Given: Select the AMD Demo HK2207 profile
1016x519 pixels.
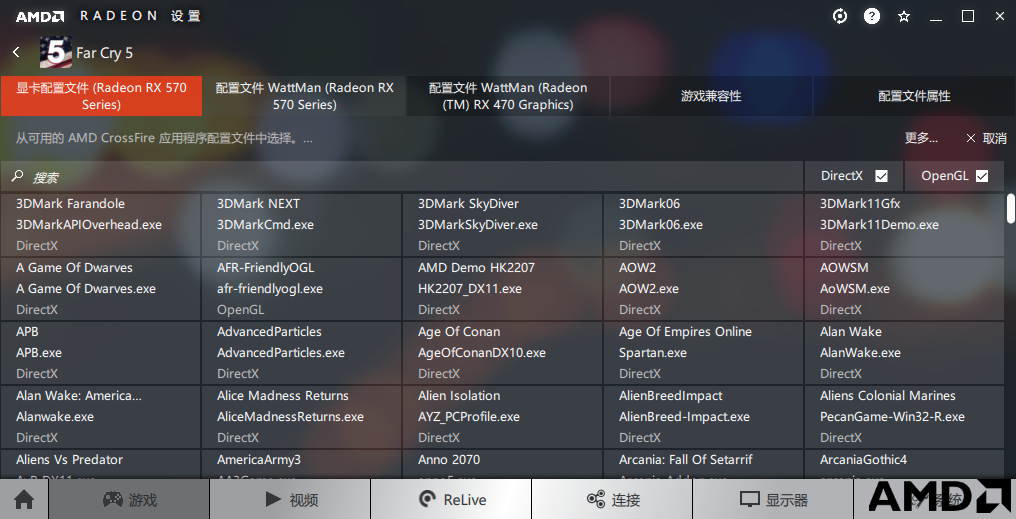Looking at the screenshot, I should click(502, 288).
